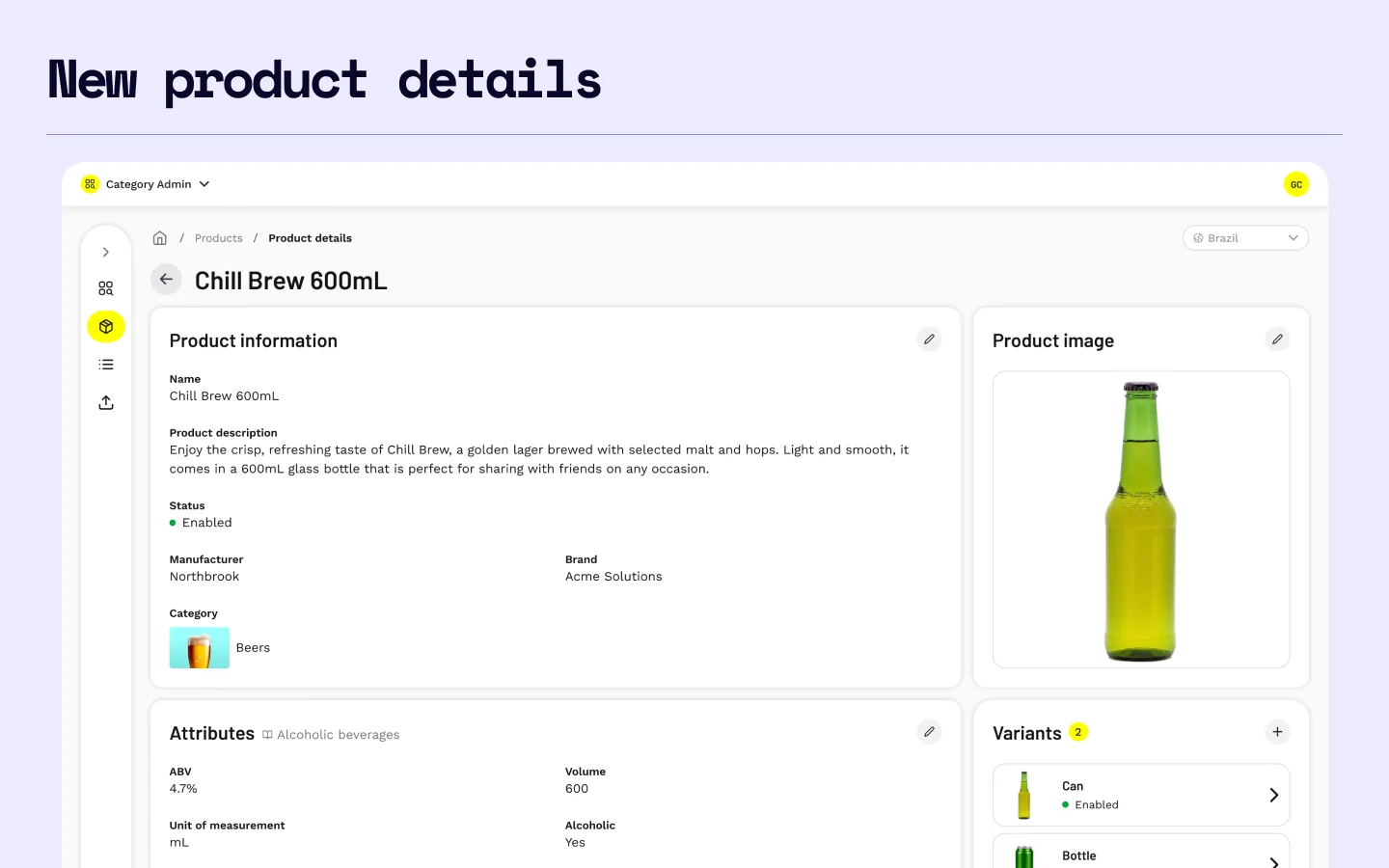Click the Can variant thumbnail
The width and height of the screenshot is (1389, 868).
[x=1024, y=796]
